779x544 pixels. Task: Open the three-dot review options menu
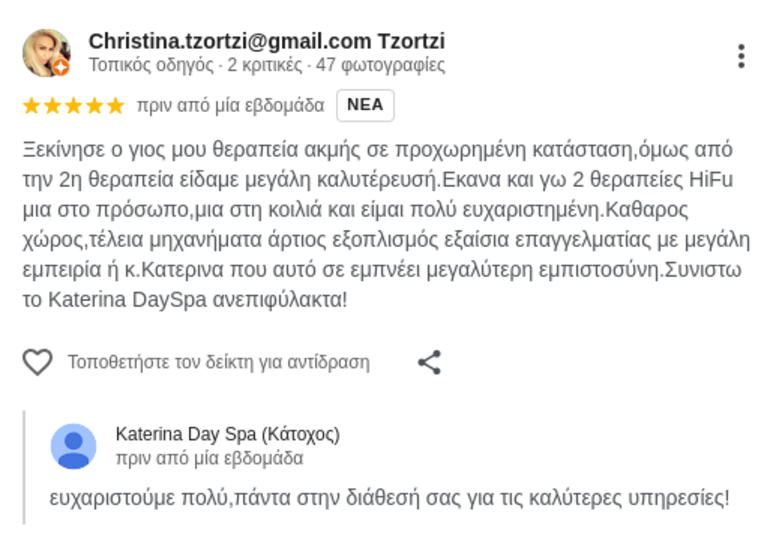(740, 56)
